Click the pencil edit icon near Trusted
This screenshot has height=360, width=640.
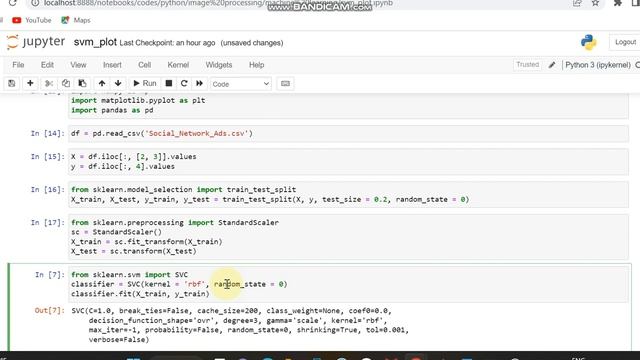click(552, 65)
